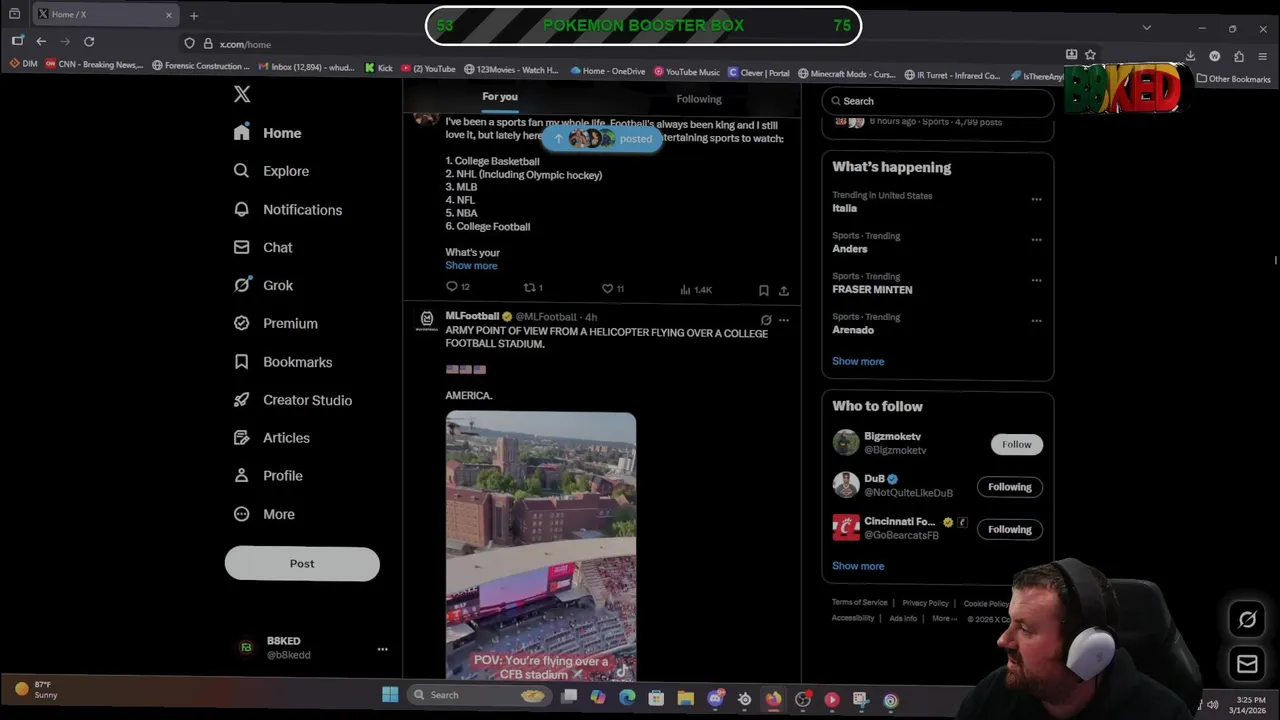Open the Privacy Policy link

(925, 604)
